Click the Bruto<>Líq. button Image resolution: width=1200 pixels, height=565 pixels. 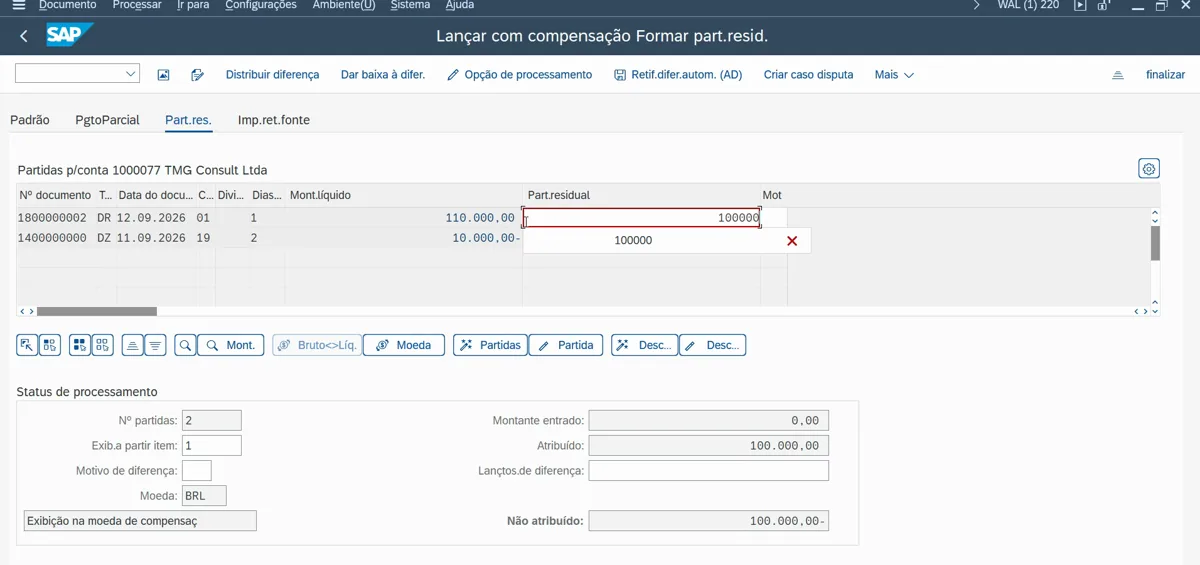point(317,345)
